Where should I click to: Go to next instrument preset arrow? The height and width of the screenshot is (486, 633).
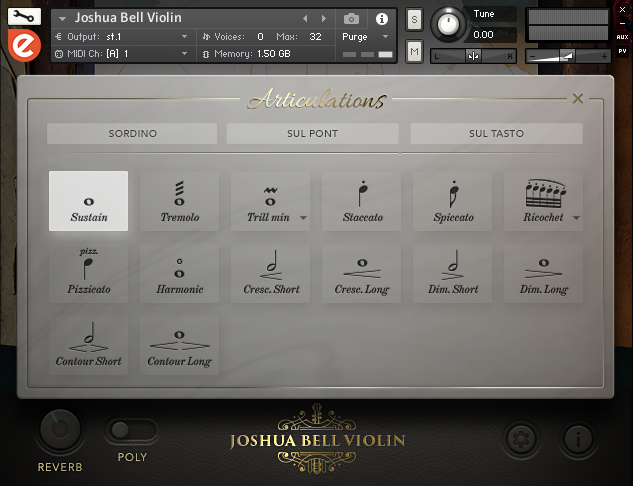[x=324, y=19]
